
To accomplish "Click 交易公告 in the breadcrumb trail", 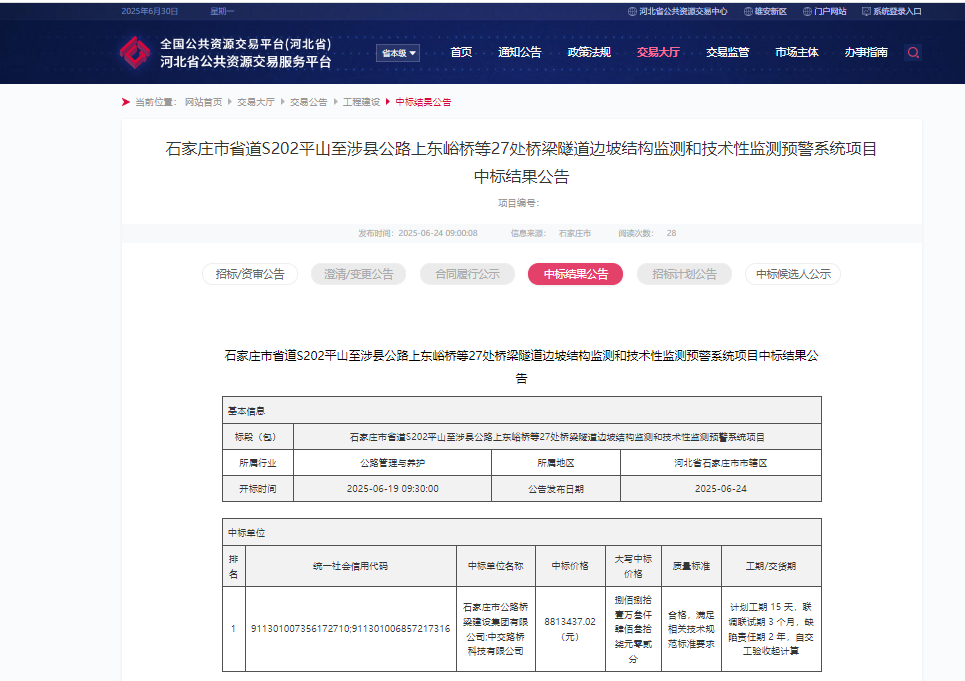I will (308, 102).
